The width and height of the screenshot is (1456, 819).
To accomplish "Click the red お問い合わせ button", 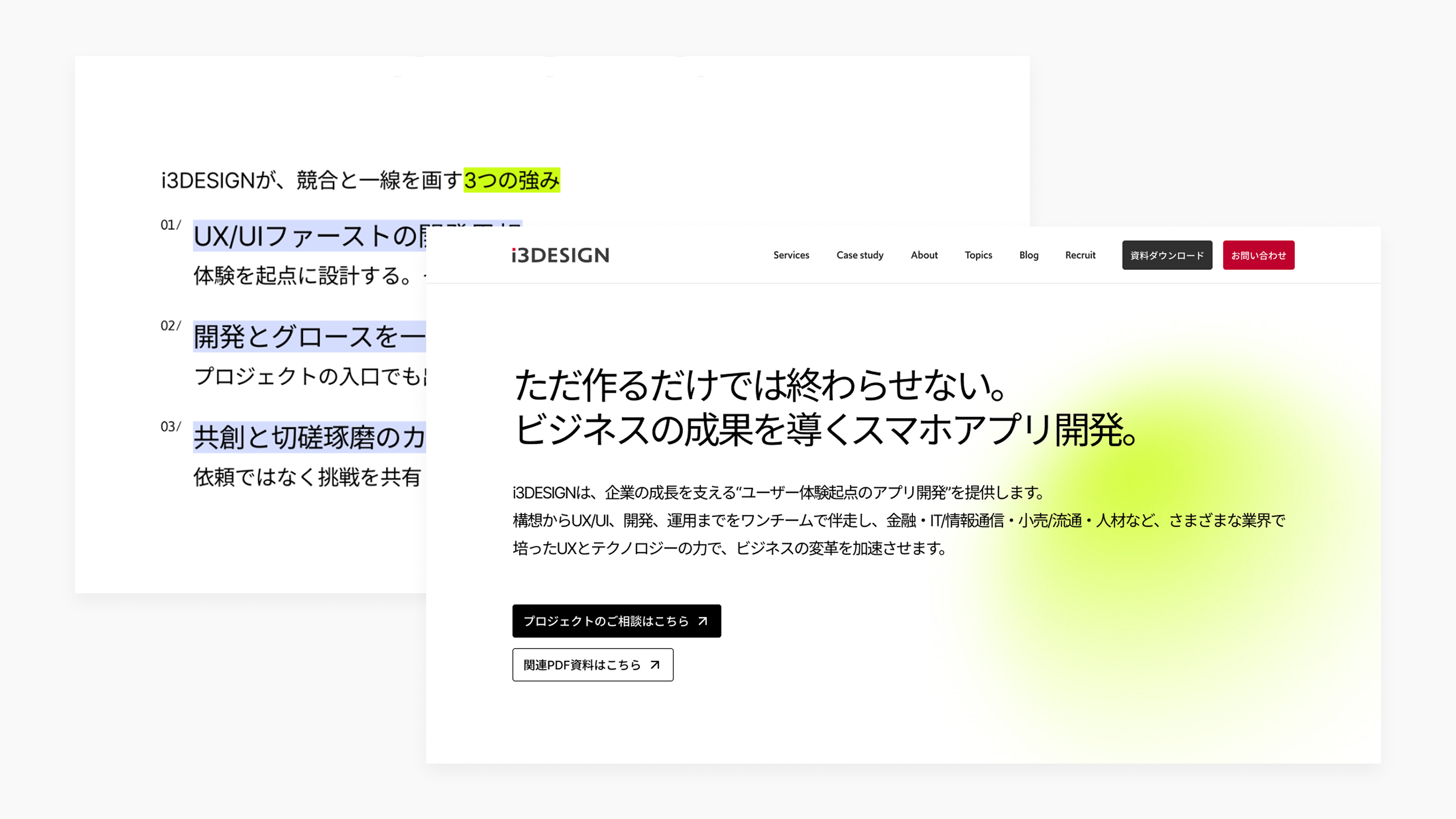I will pyautogui.click(x=1259, y=255).
